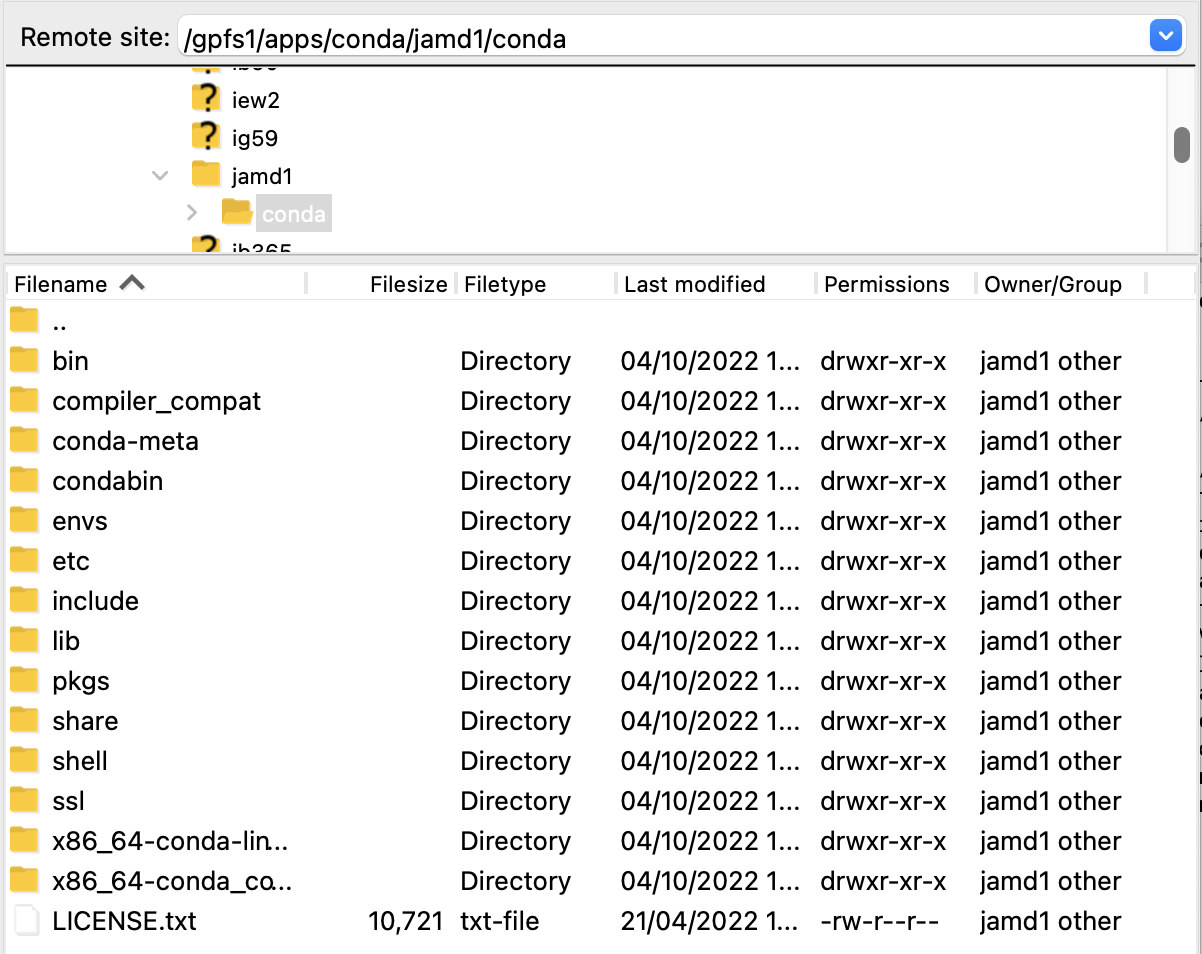Image resolution: width=1202 pixels, height=954 pixels.
Task: Edit the Remote site path field
Action: pos(664,38)
